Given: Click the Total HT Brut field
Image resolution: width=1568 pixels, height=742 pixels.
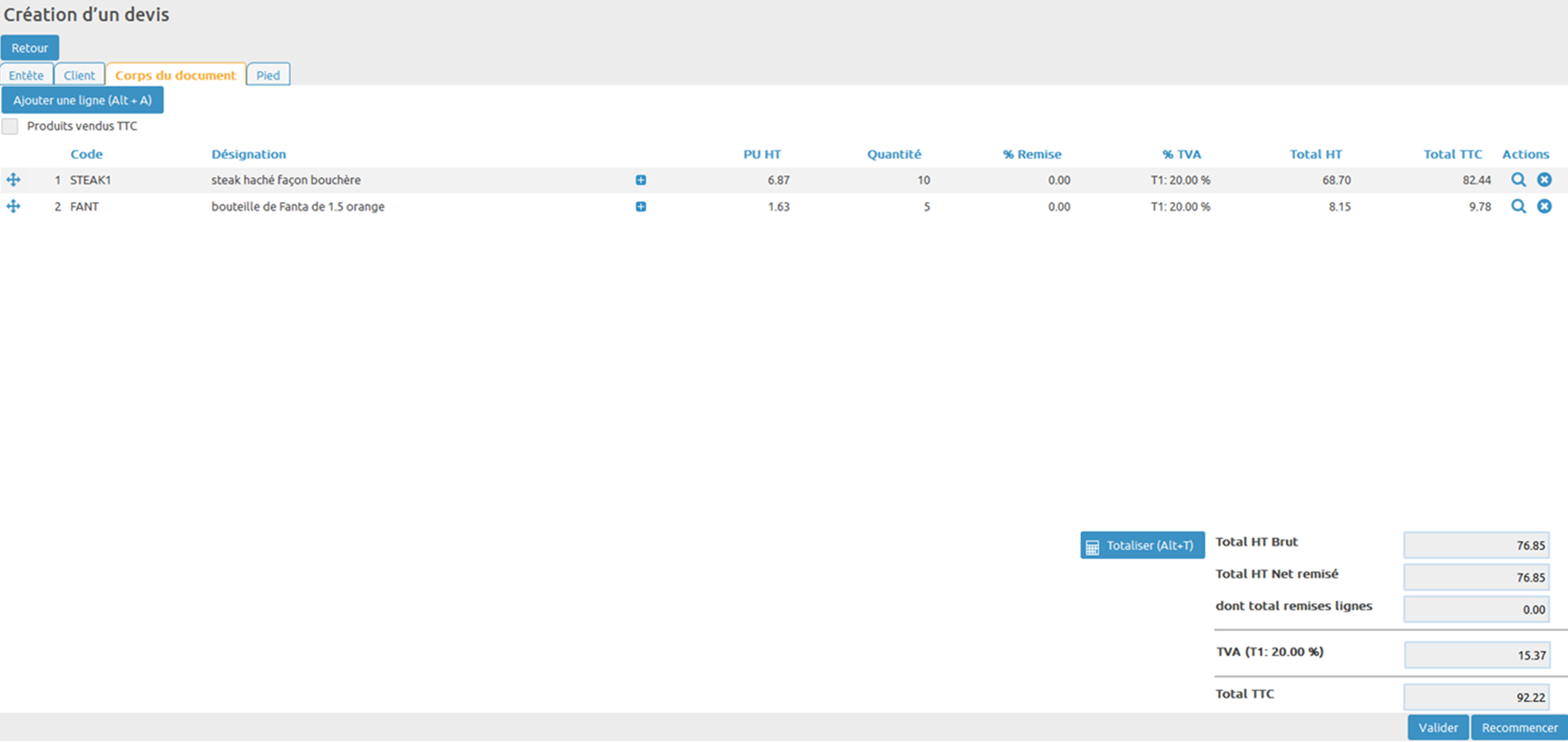Looking at the screenshot, I should pos(1475,545).
